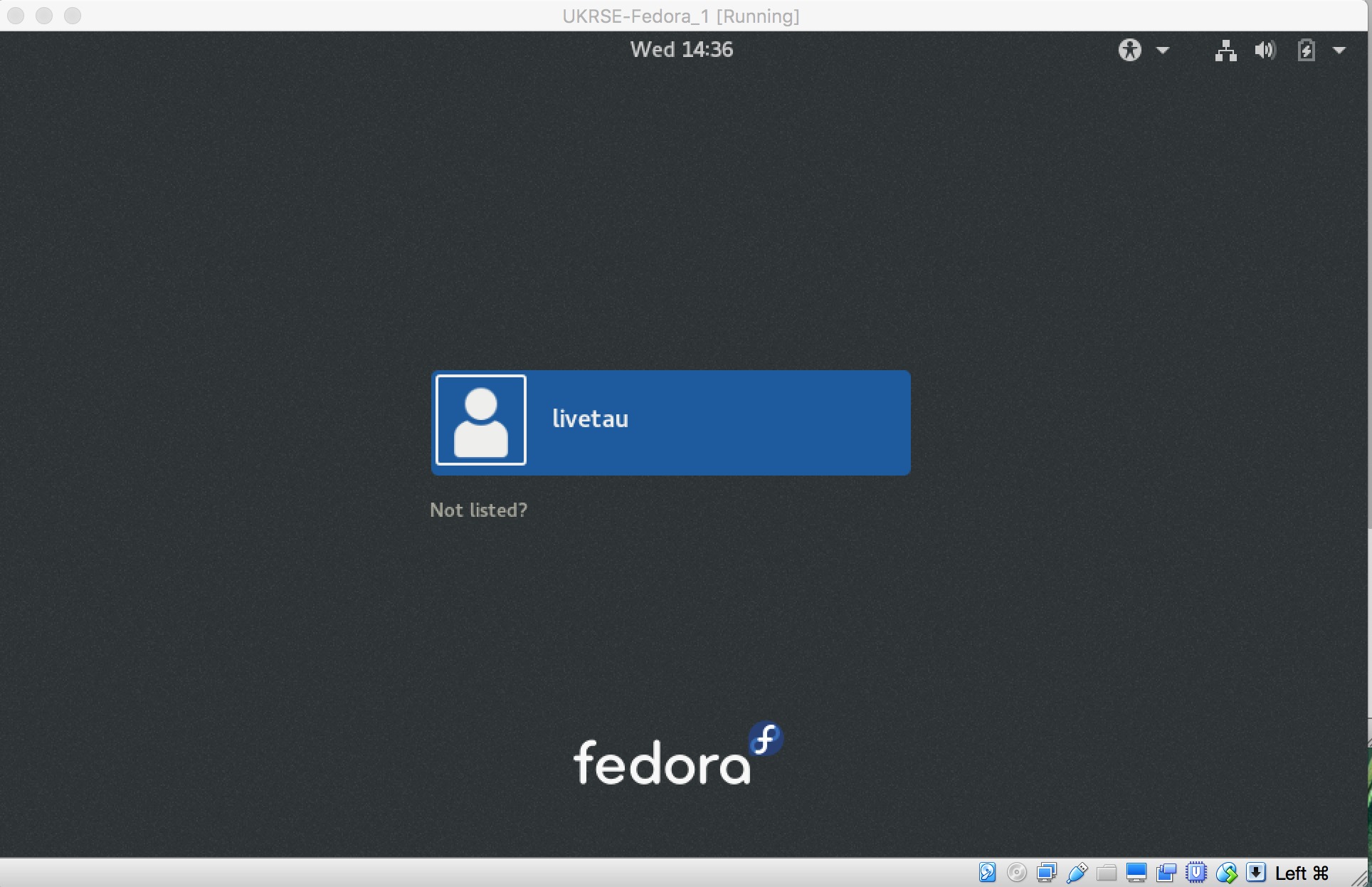Click VirtualBox shared folders icon
The image size is (1372, 887).
pyautogui.click(x=1107, y=872)
